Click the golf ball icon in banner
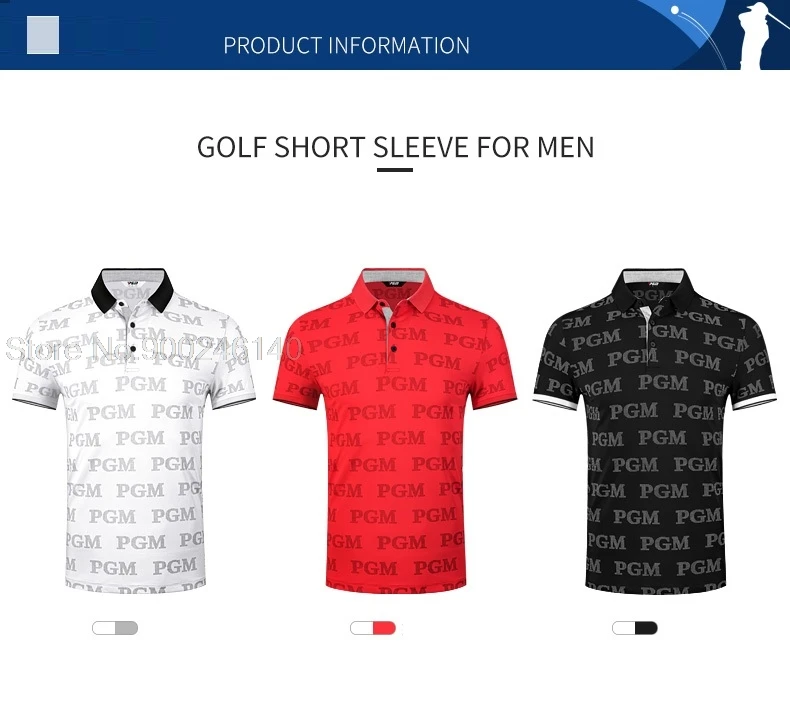Image resolution: width=790 pixels, height=701 pixels. (675, 10)
